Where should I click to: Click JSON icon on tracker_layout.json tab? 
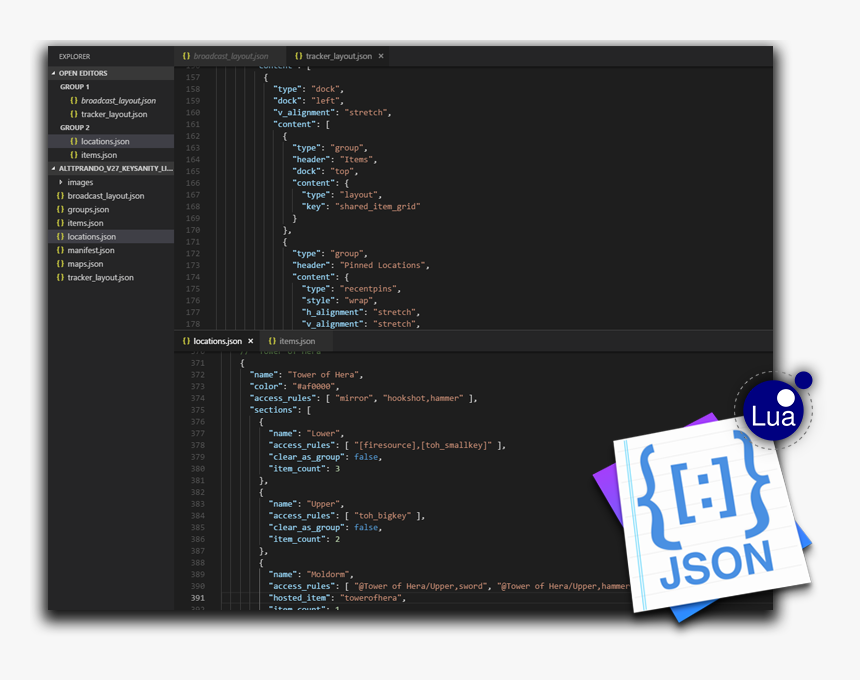tap(299, 56)
